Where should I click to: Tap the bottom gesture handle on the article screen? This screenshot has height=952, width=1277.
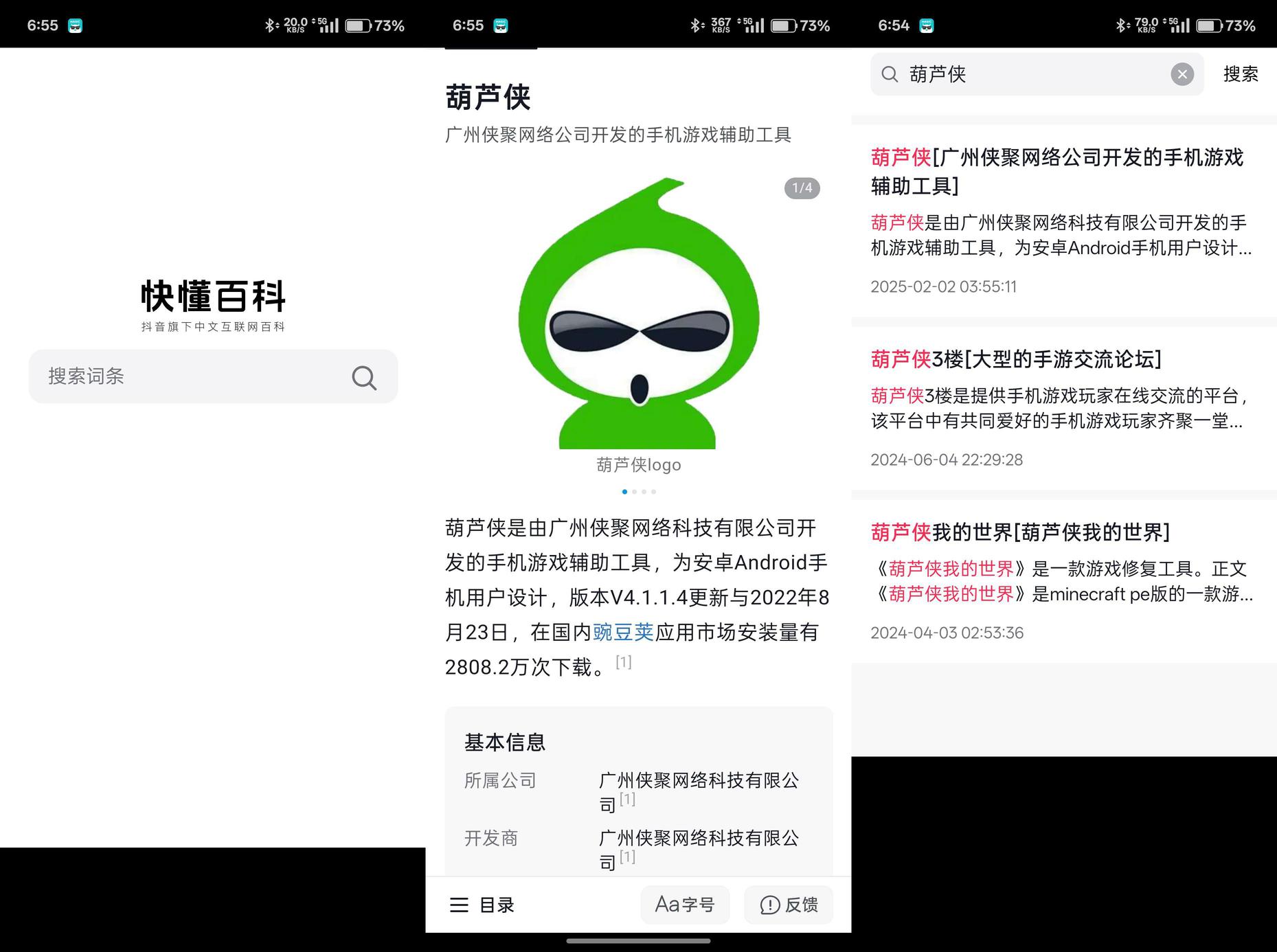click(x=638, y=941)
